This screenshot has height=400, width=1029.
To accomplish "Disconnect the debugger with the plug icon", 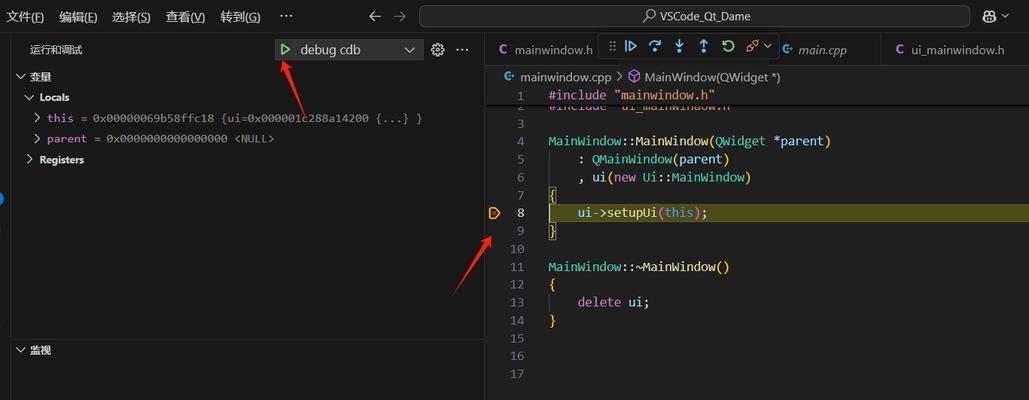I will point(752,46).
